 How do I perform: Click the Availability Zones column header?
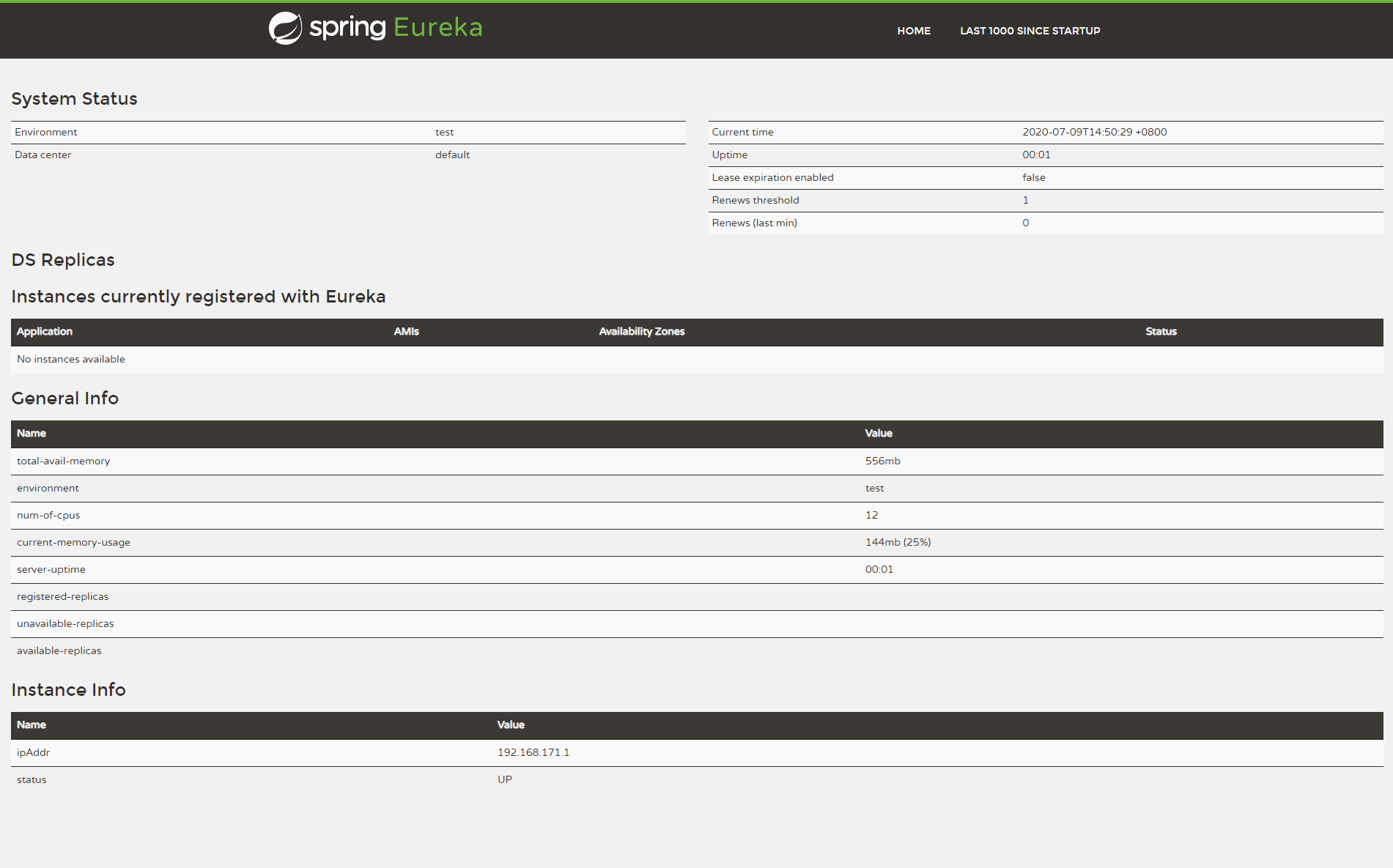tap(642, 332)
